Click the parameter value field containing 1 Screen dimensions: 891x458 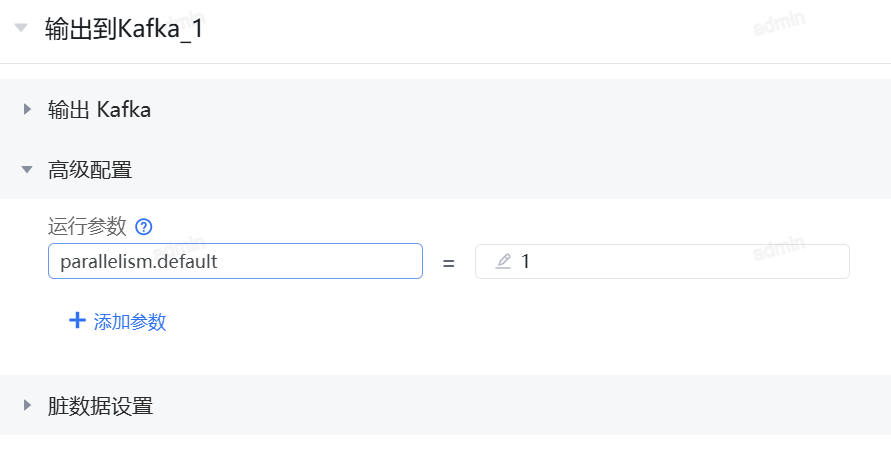pos(680,262)
